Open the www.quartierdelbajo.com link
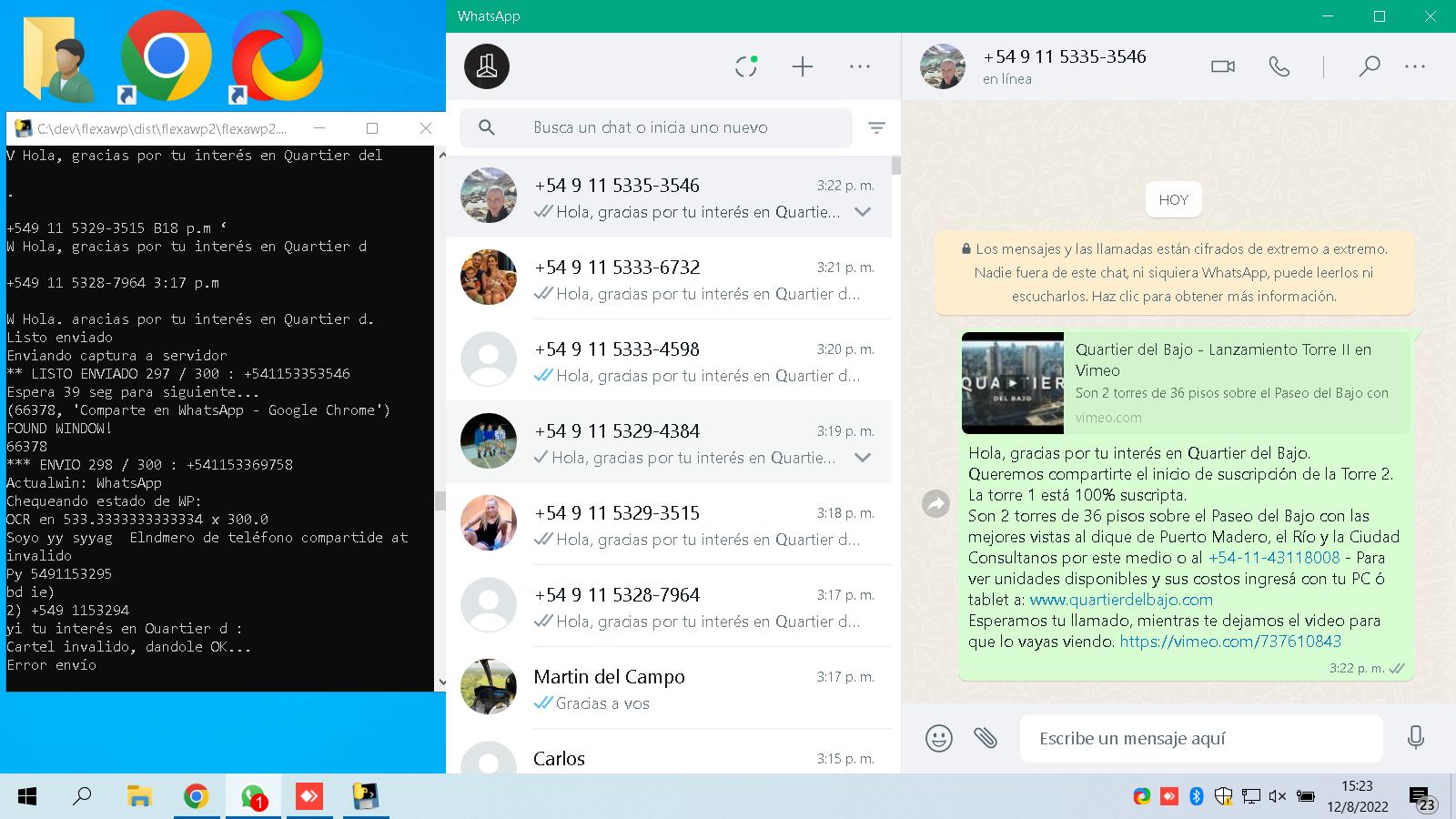Image resolution: width=1456 pixels, height=819 pixels. point(1121,600)
